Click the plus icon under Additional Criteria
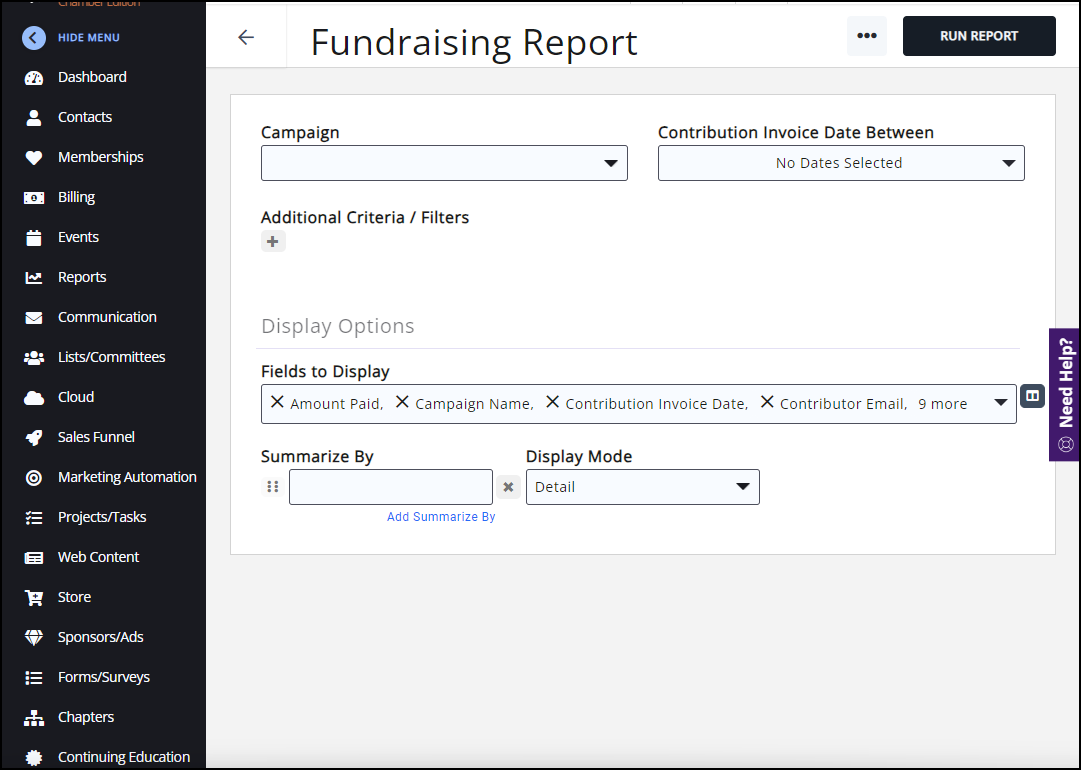 pos(273,241)
